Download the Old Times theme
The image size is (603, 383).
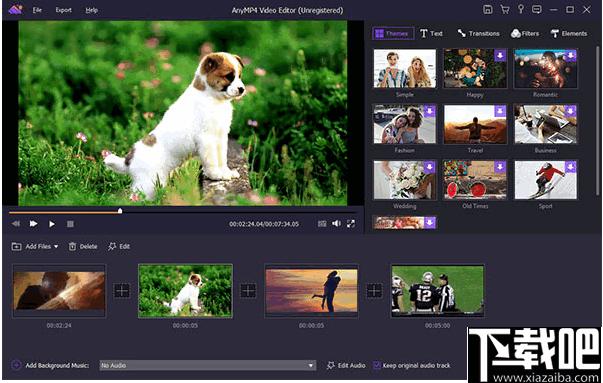pyautogui.click(x=500, y=167)
